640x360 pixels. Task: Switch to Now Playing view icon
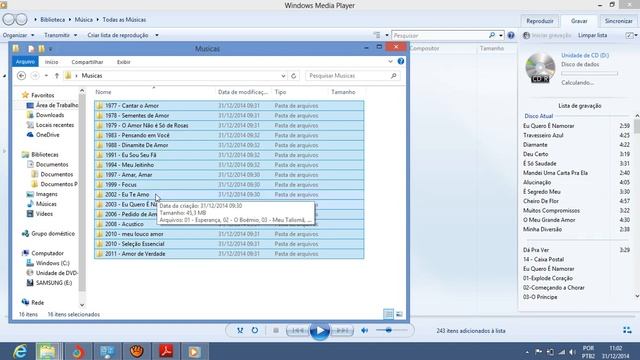pos(627,330)
